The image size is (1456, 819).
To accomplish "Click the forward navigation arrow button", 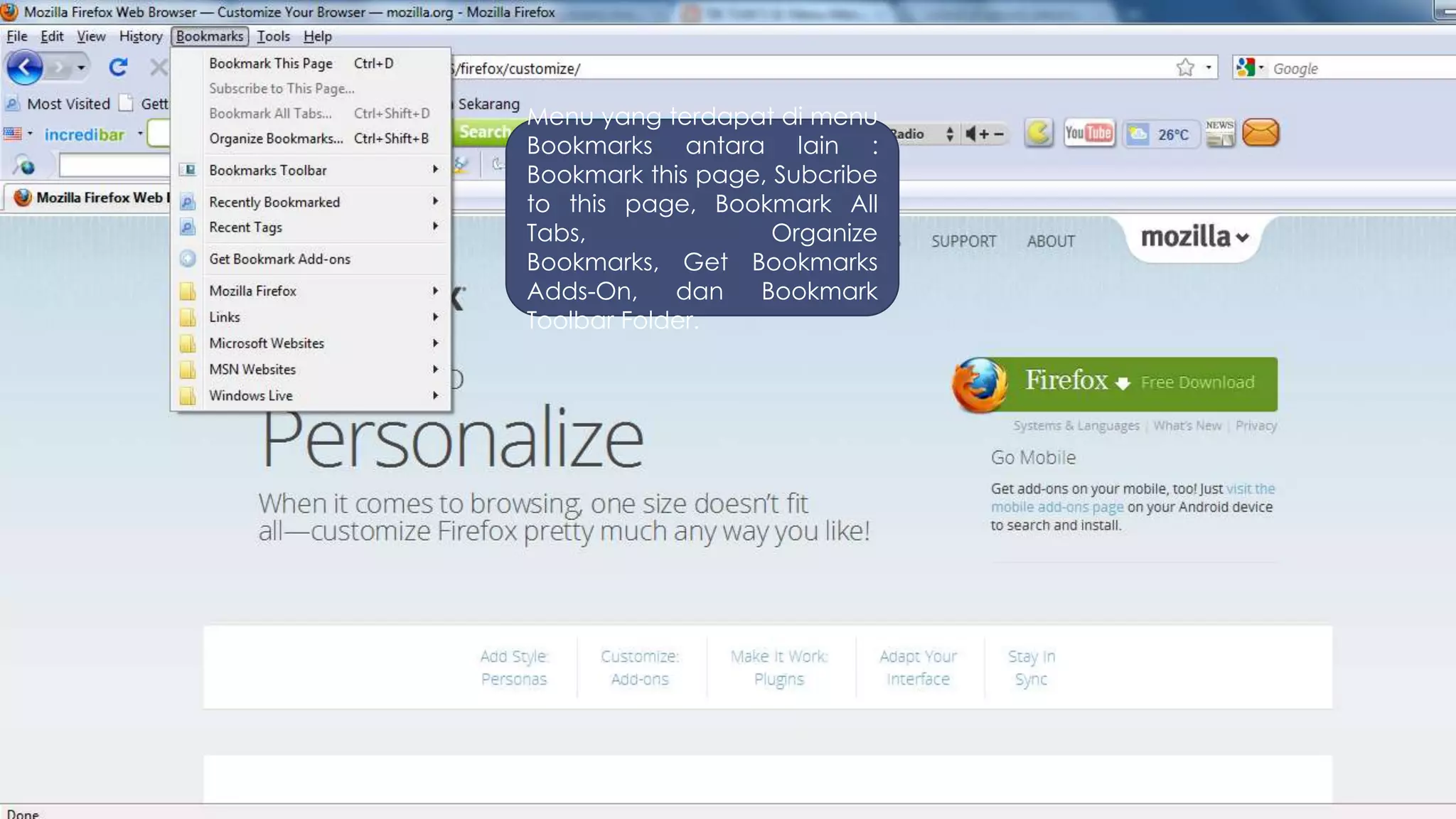I will pos(59,68).
